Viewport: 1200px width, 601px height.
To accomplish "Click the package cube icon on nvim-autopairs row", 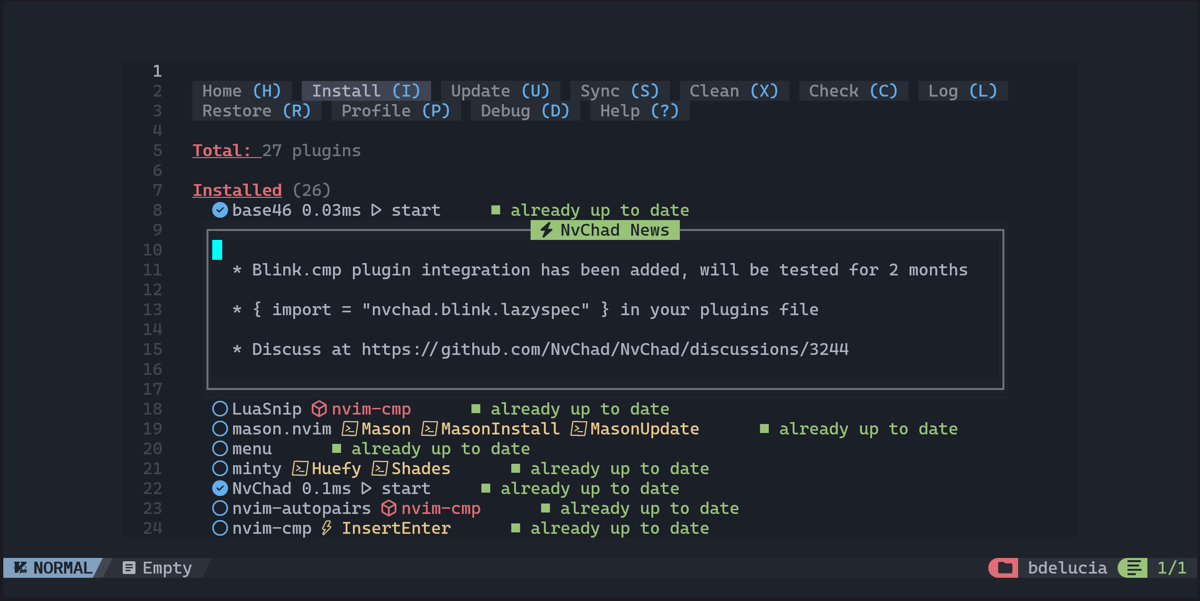I will point(389,508).
